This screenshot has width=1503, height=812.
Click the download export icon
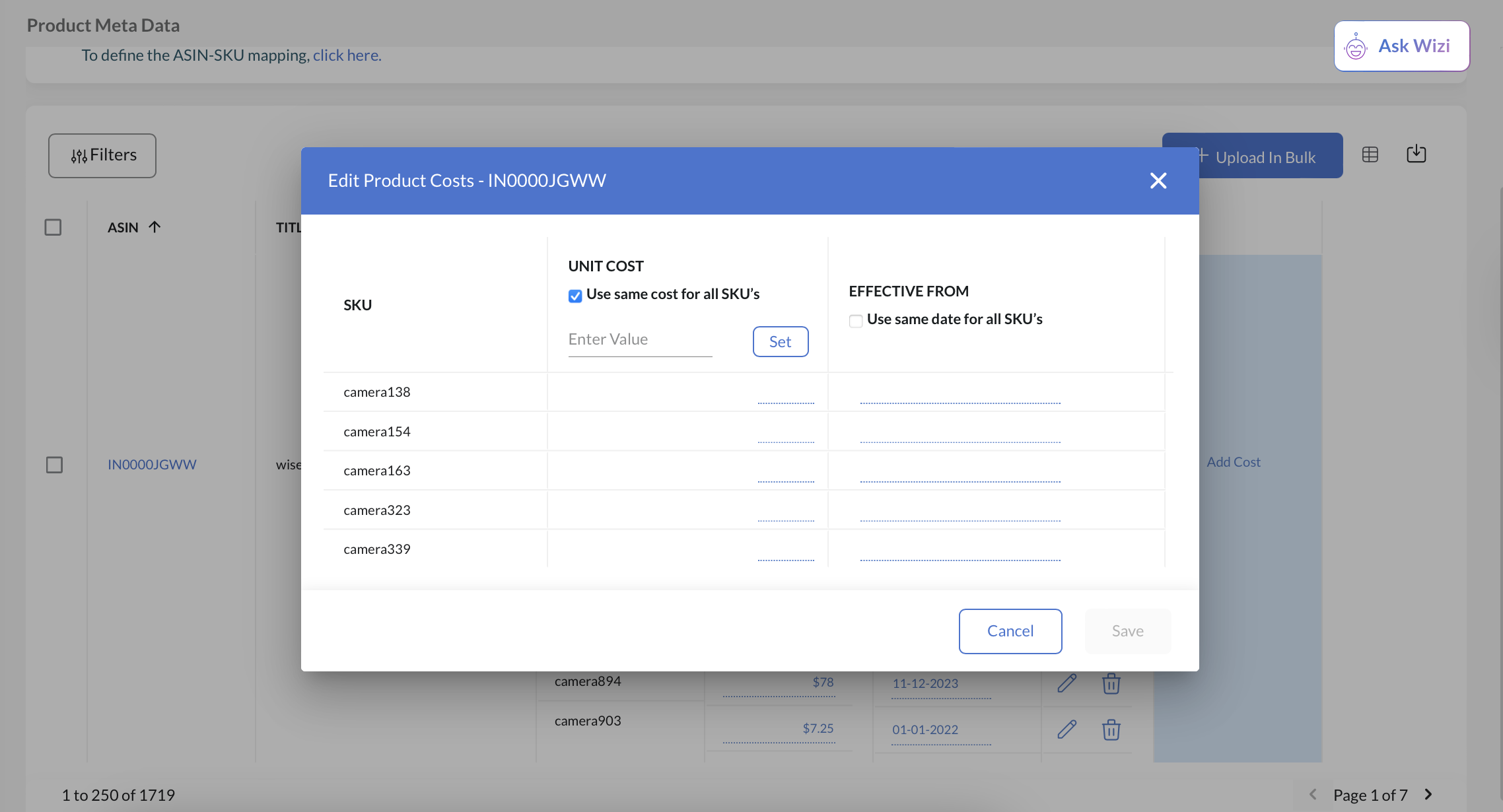click(x=1416, y=154)
